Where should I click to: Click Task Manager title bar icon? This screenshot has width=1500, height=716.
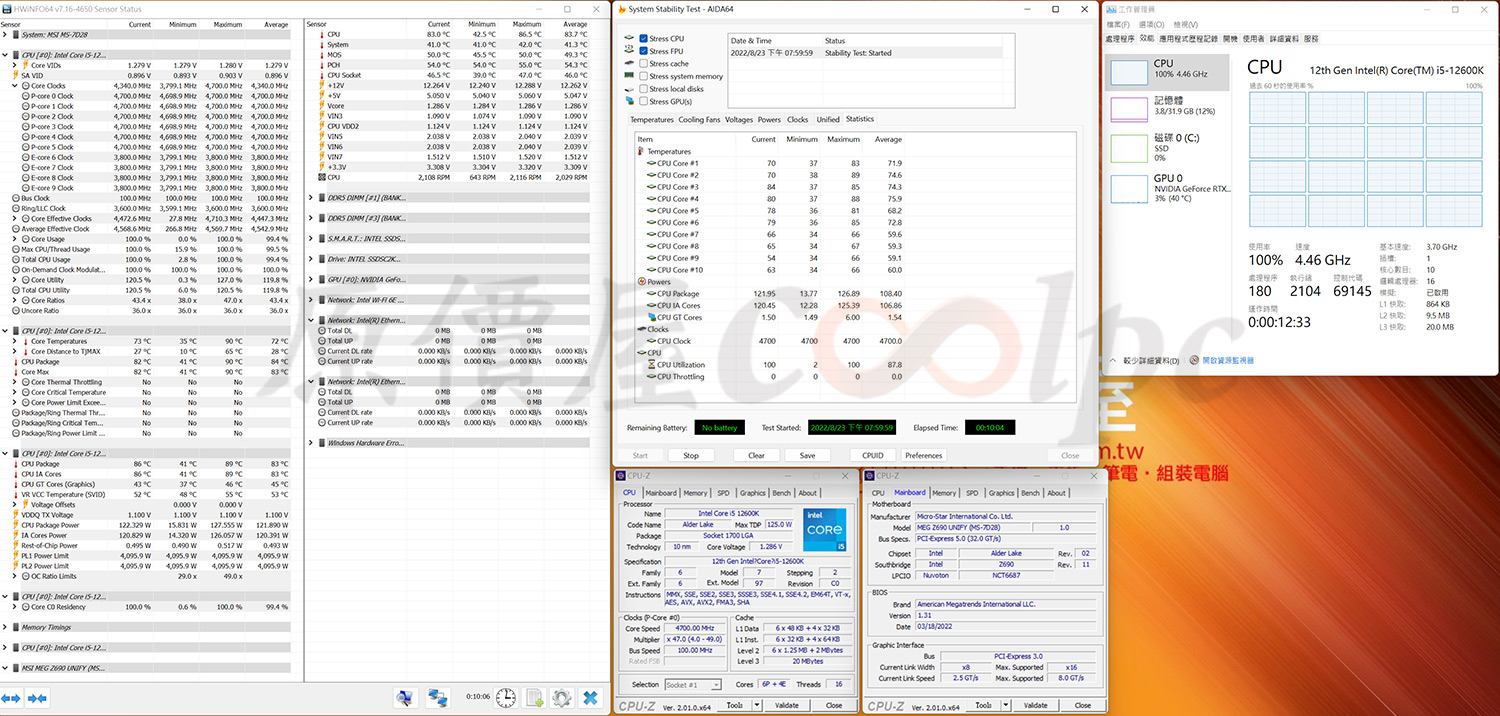tap(1112, 8)
